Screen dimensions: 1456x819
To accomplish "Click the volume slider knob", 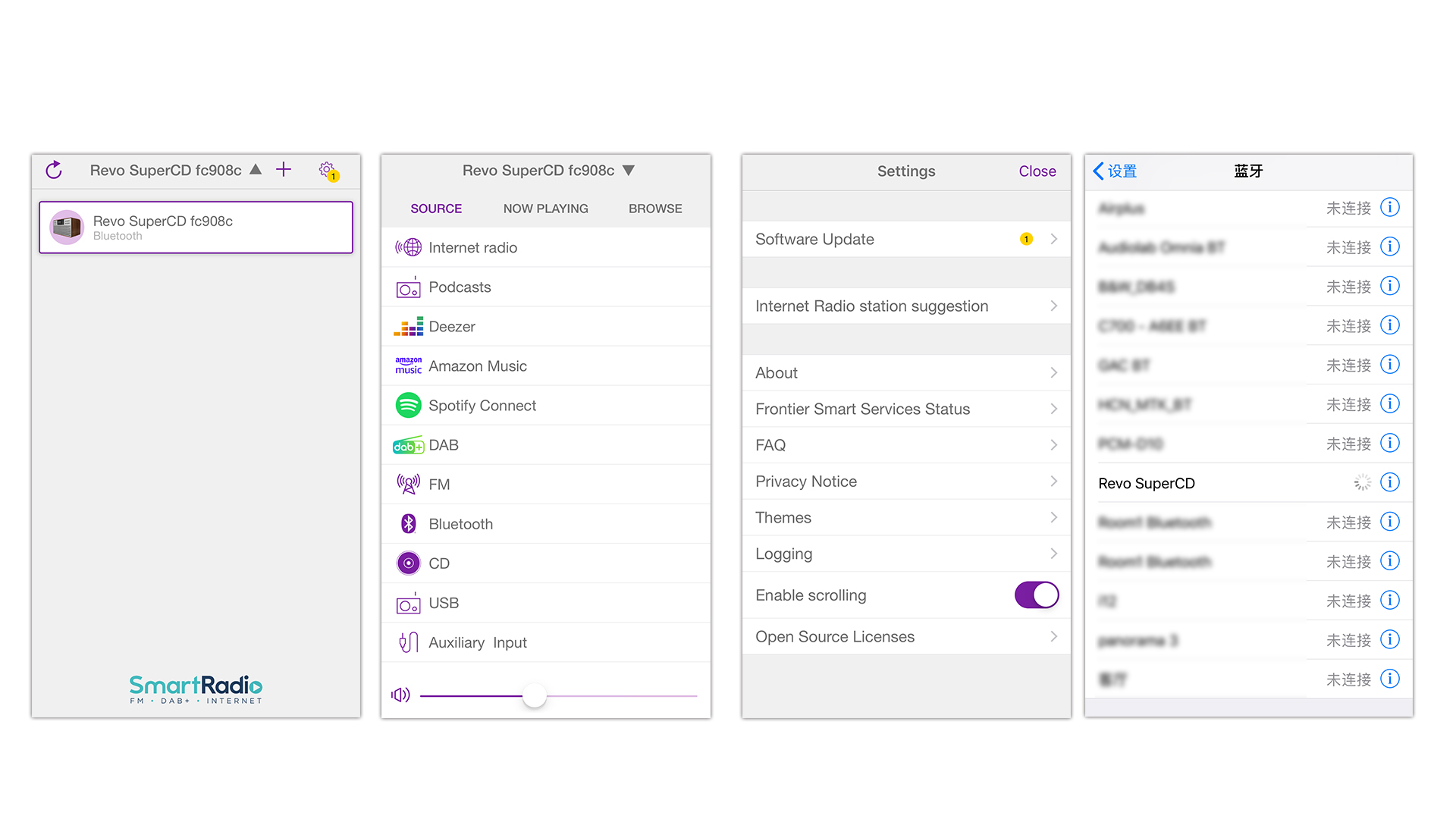I will [535, 695].
